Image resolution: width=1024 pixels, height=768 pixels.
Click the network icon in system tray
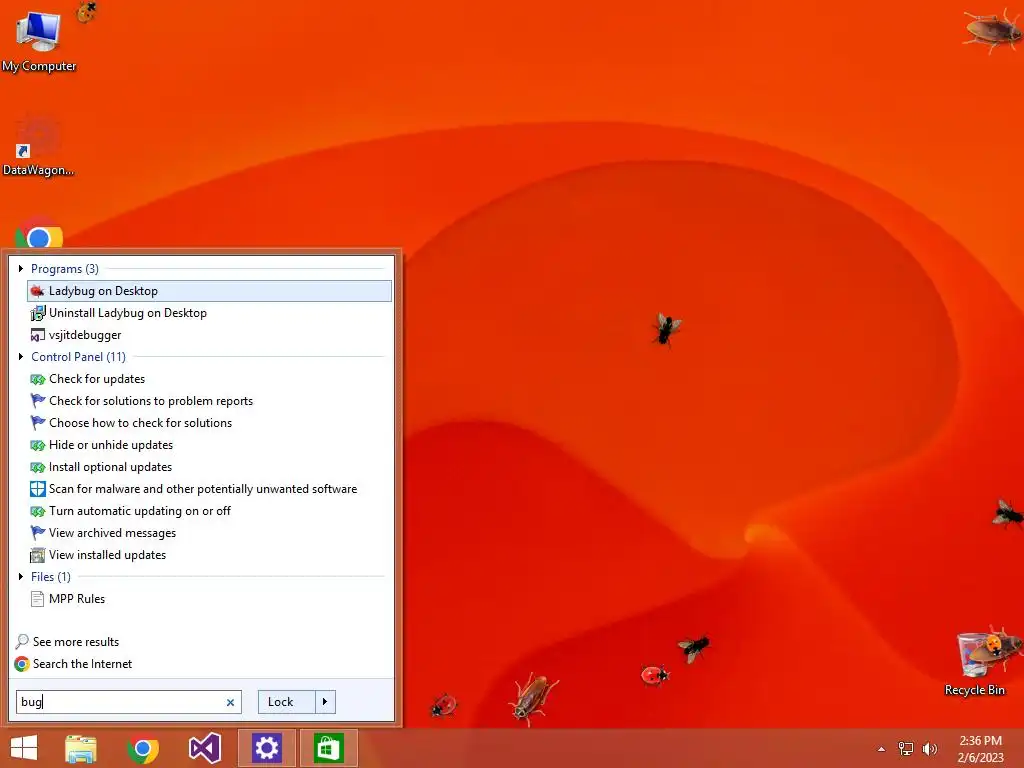905,749
